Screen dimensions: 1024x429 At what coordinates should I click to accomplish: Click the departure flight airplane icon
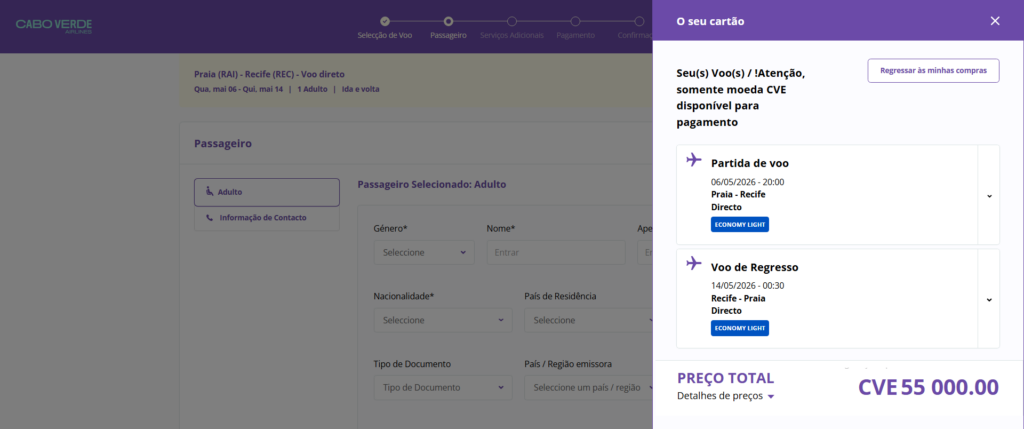click(x=694, y=160)
